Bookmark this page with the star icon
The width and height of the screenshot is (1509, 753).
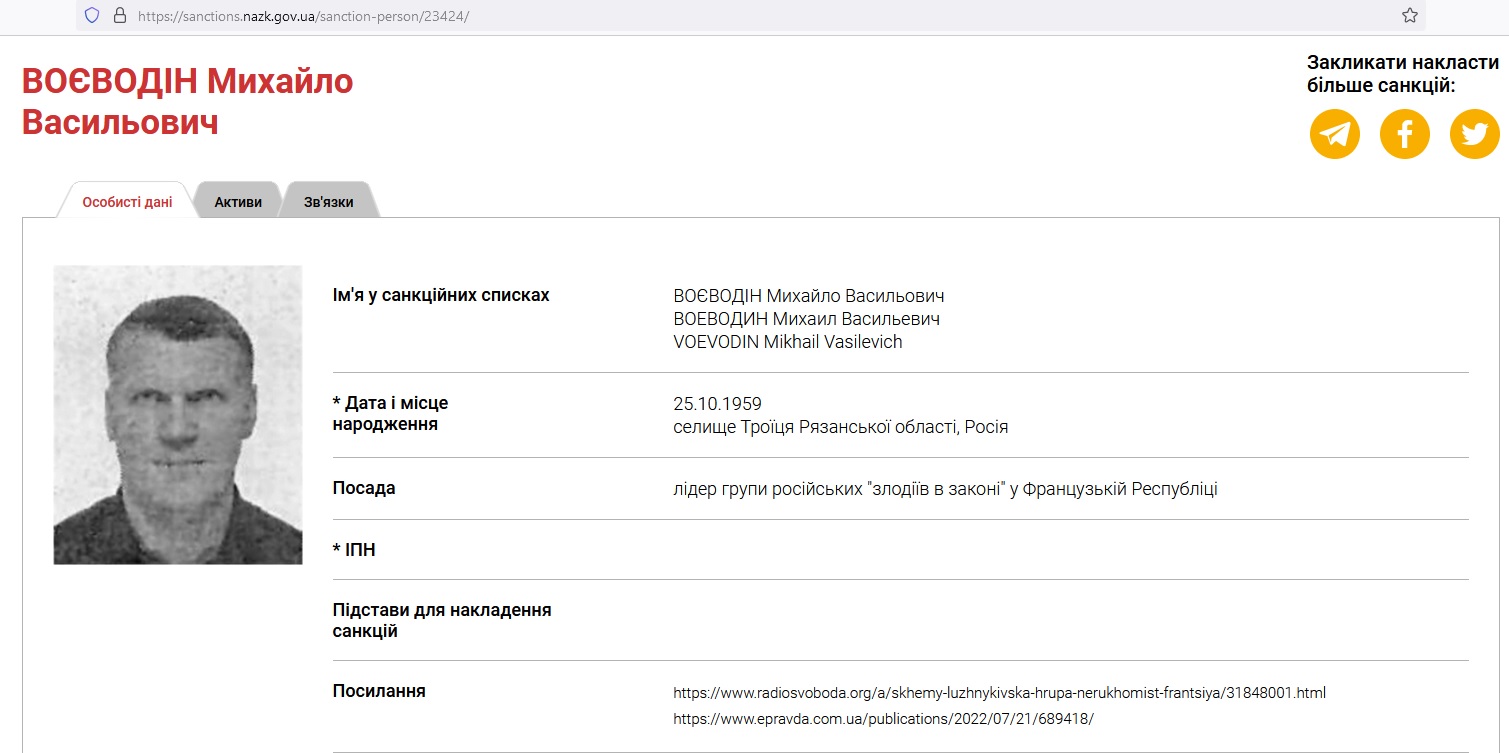coord(1409,15)
